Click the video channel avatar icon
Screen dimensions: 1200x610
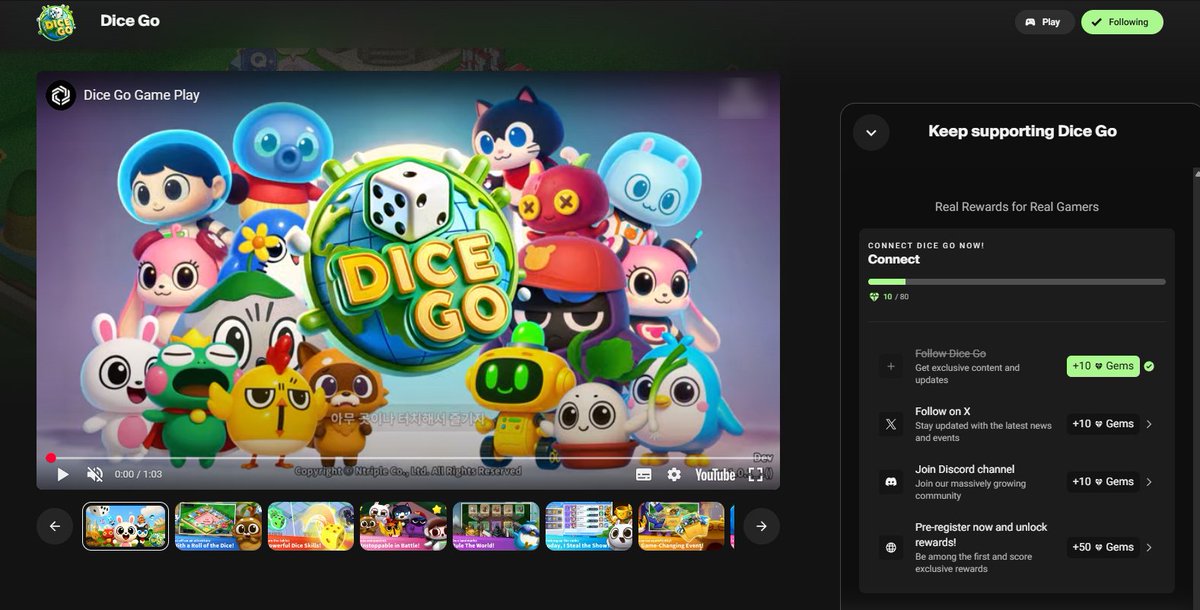click(x=61, y=95)
